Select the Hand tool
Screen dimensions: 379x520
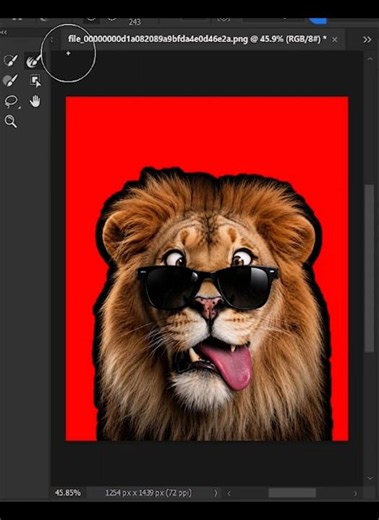tap(35, 101)
